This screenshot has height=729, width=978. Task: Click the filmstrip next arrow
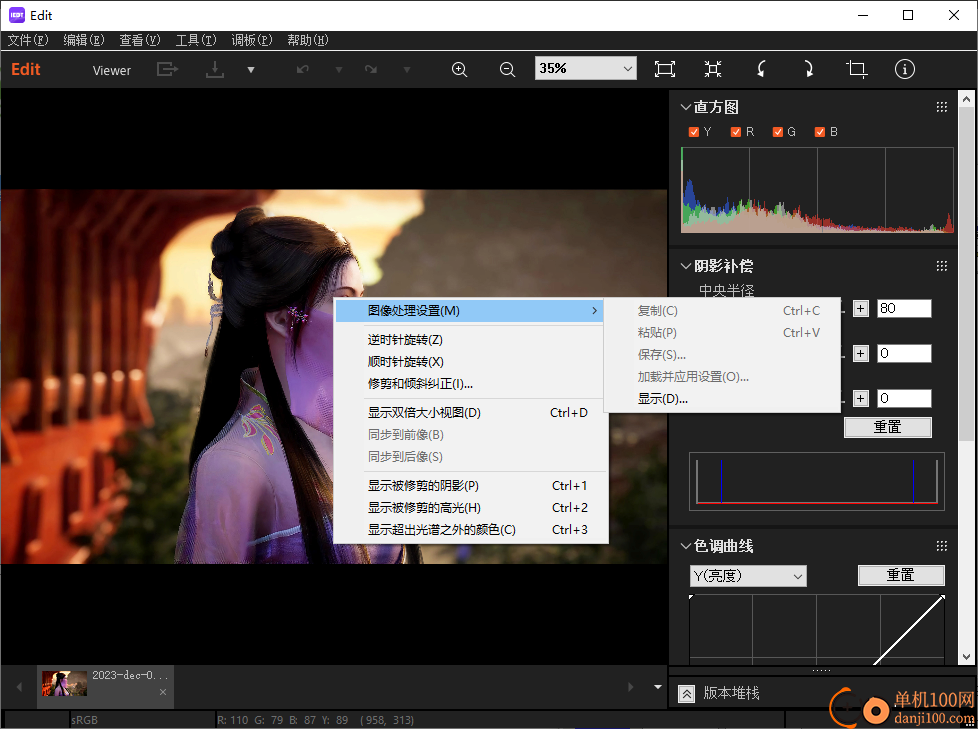click(631, 687)
